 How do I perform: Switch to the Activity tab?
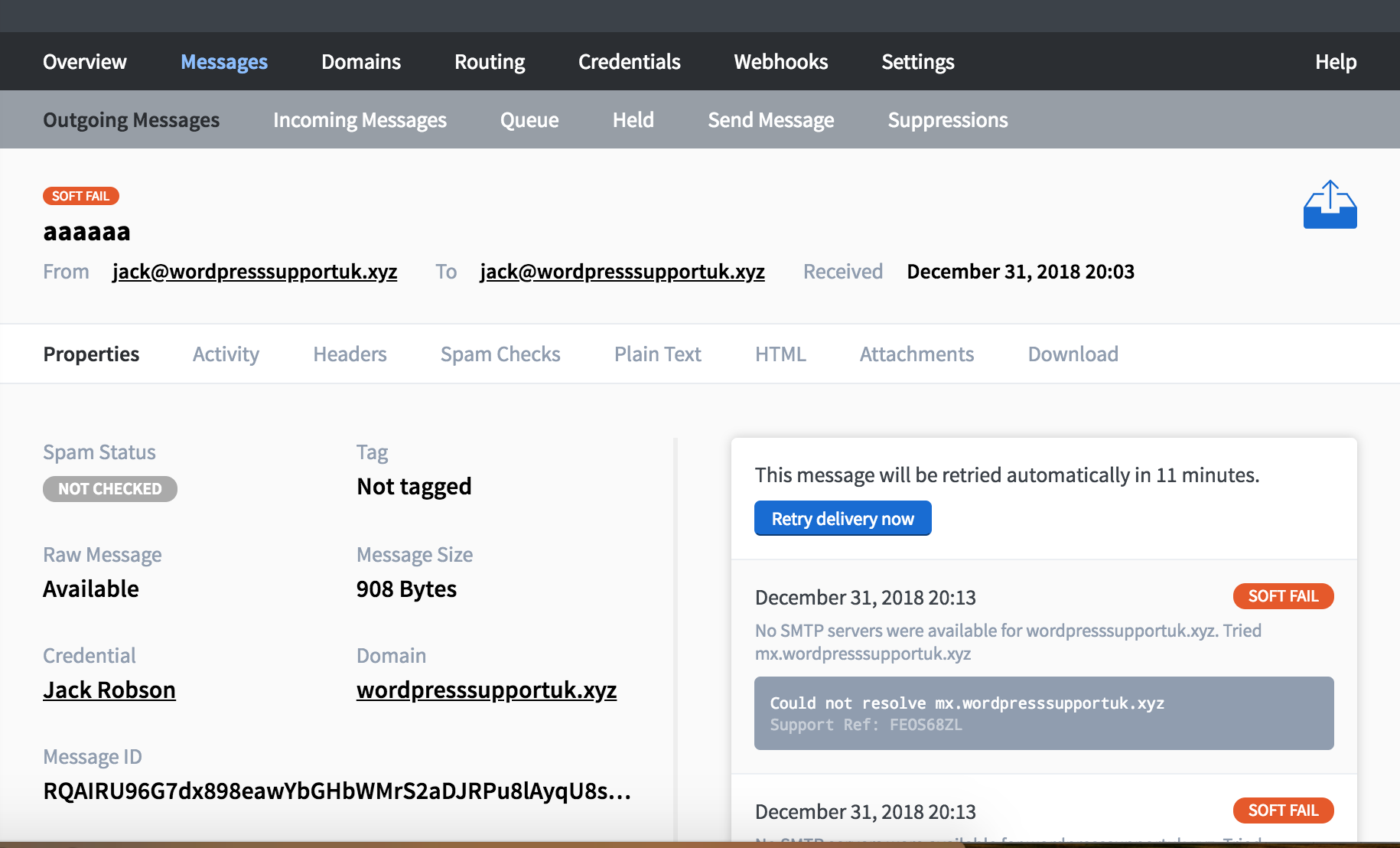coord(226,354)
